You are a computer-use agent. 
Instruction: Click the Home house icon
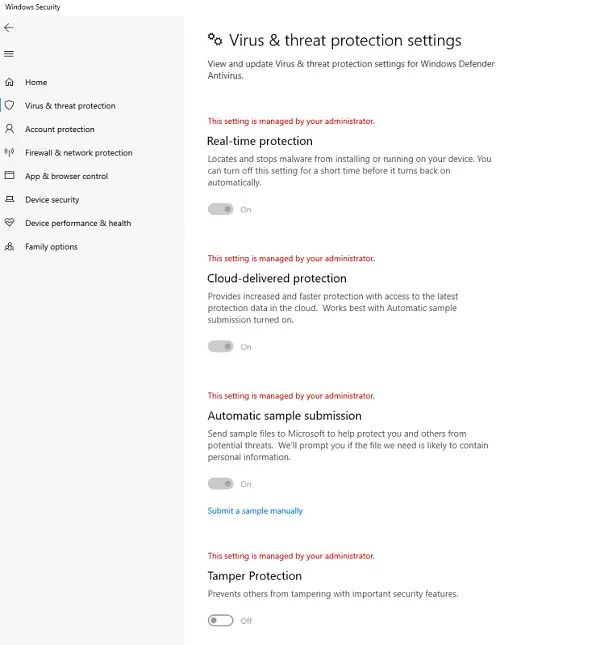pyautogui.click(x=9, y=82)
